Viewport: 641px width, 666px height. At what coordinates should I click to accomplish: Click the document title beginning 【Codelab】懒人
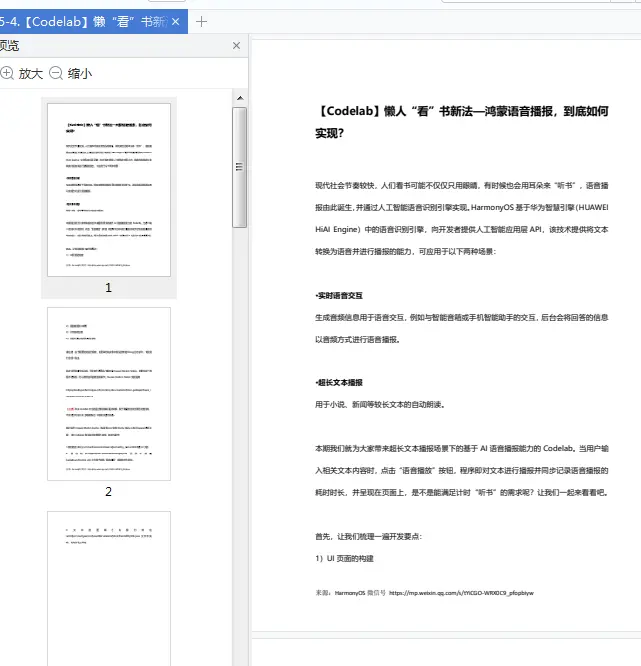(x=462, y=122)
